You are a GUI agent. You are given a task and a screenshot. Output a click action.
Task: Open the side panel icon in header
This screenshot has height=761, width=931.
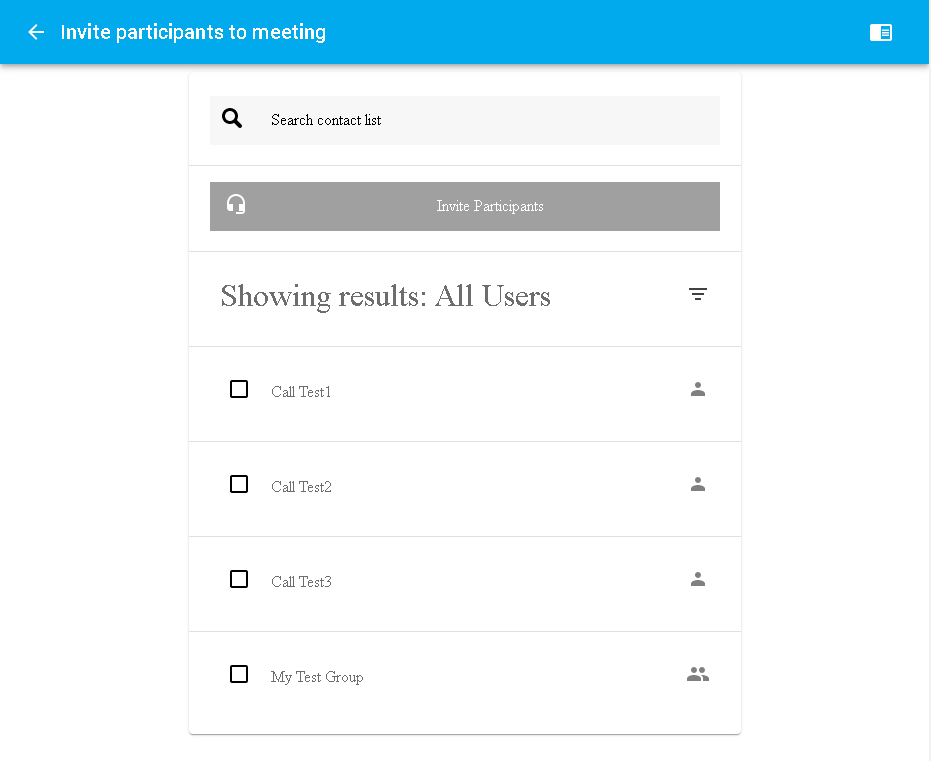[x=881, y=32]
